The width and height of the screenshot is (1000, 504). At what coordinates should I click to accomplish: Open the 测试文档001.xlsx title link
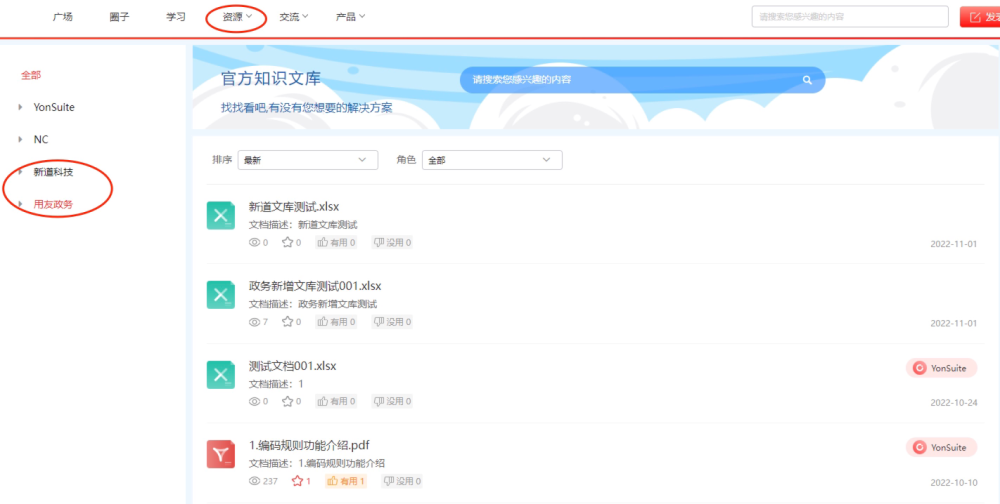(293, 366)
